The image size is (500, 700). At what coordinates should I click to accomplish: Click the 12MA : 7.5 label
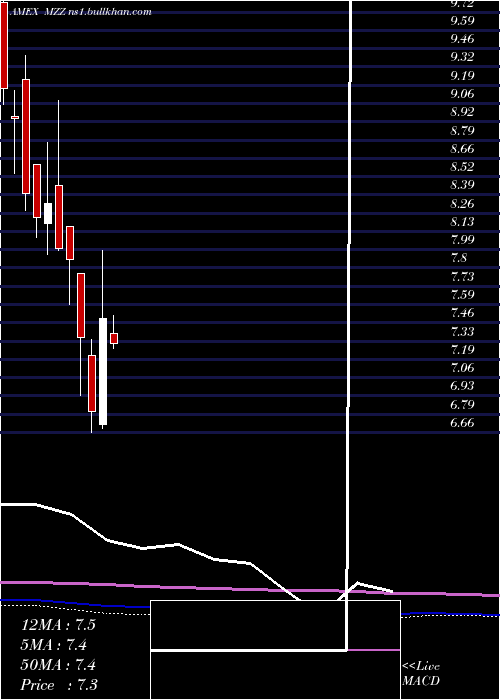pos(58,625)
